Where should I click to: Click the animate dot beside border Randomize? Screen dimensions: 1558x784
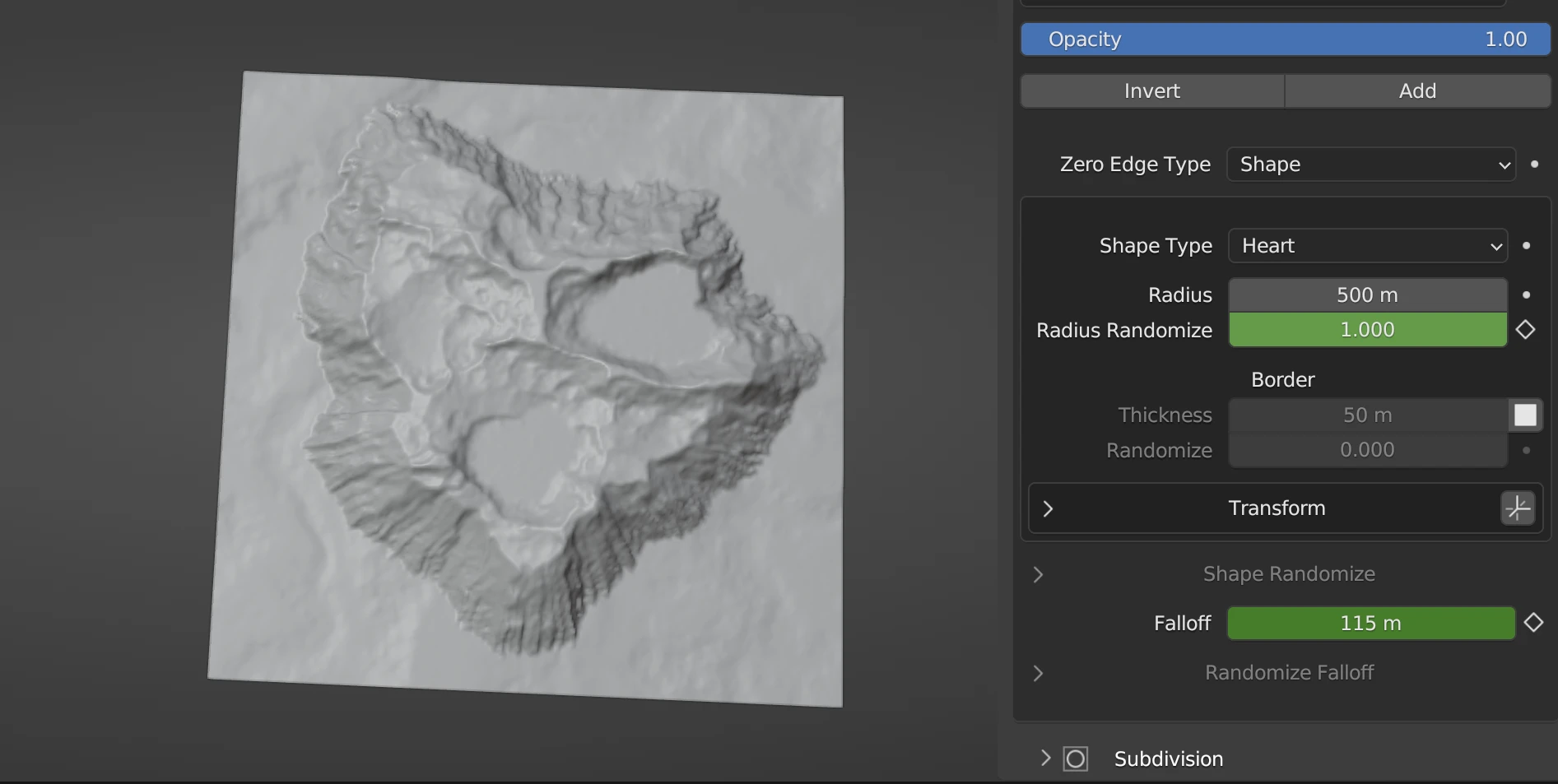tap(1526, 450)
